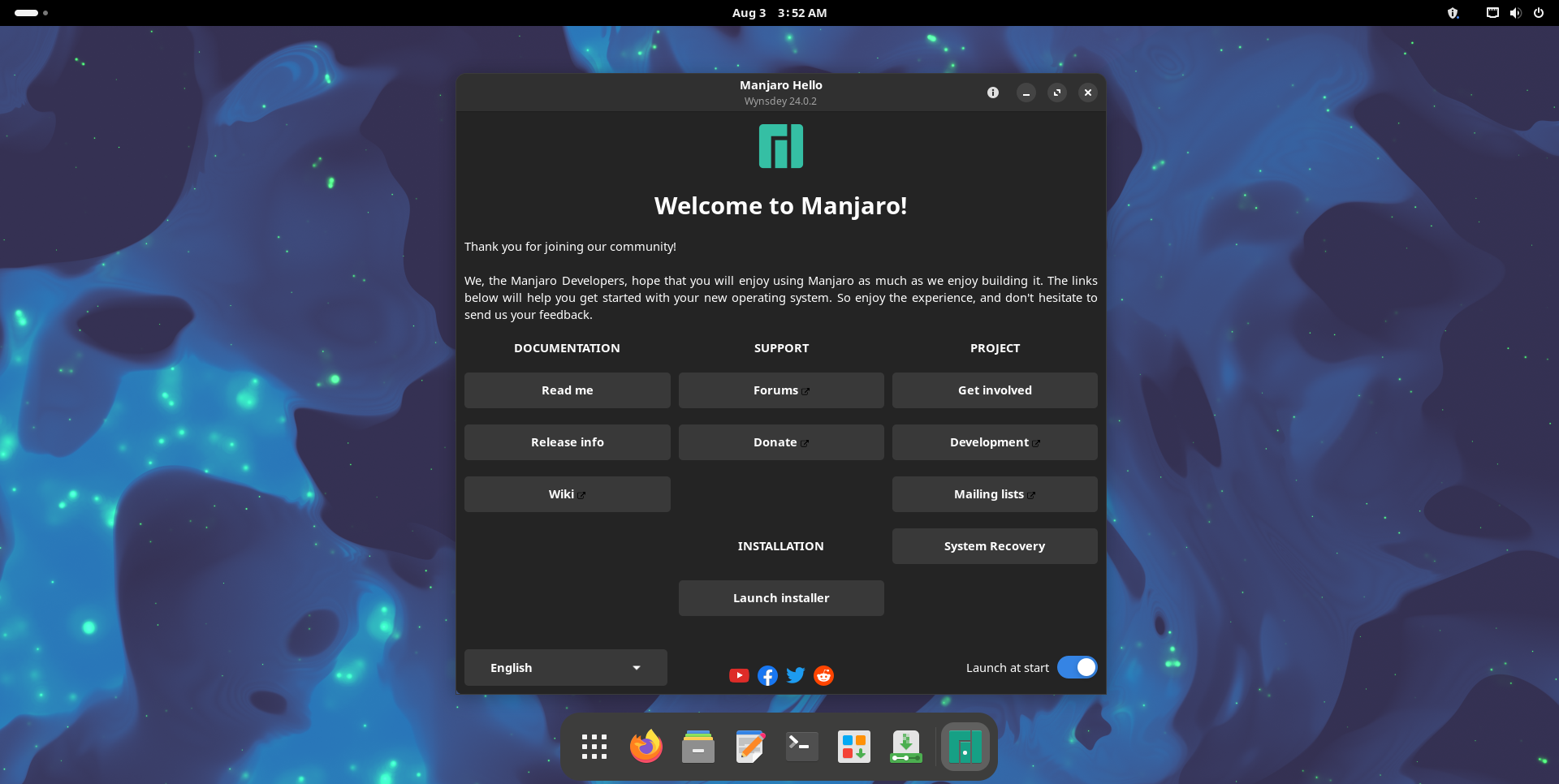Open the Development link
Screen dimensions: 1559x784
(x=995, y=442)
